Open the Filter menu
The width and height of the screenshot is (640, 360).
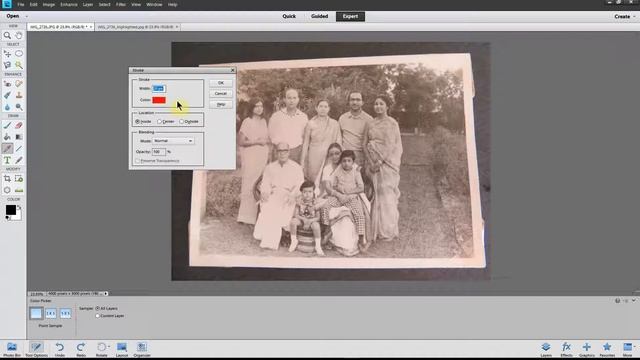click(121, 4)
